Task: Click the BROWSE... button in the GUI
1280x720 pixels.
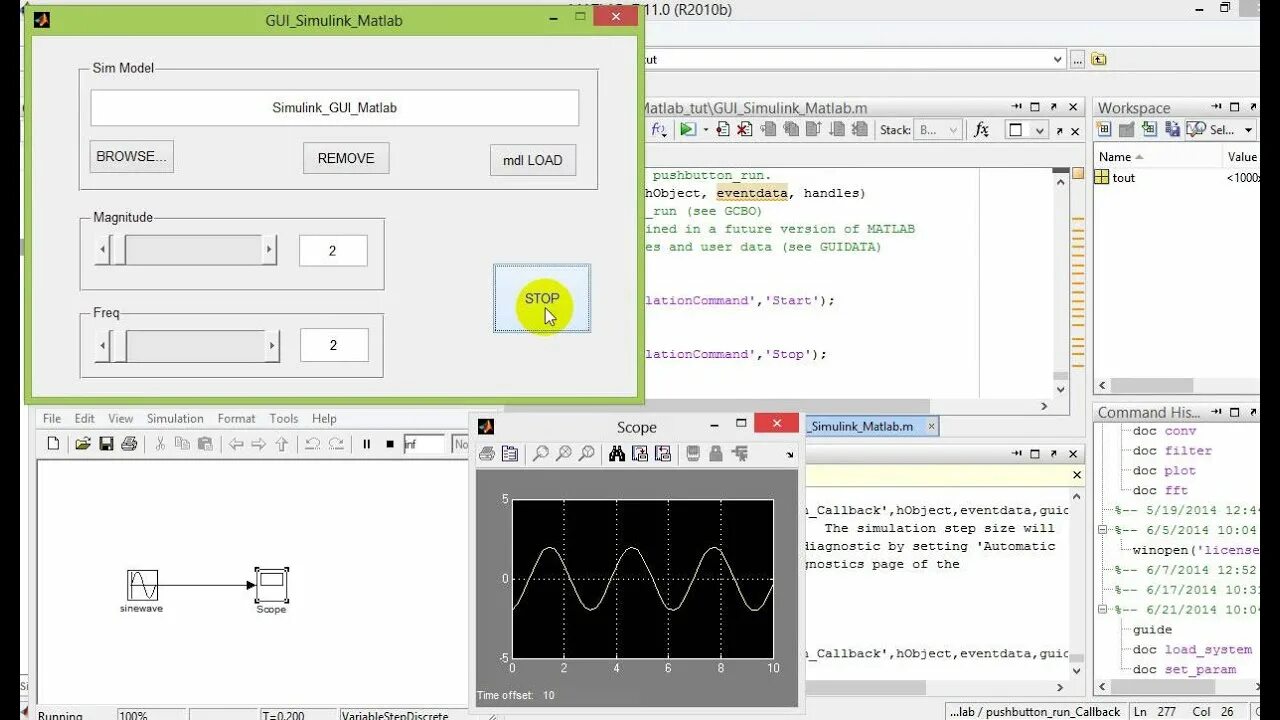Action: [x=132, y=157]
